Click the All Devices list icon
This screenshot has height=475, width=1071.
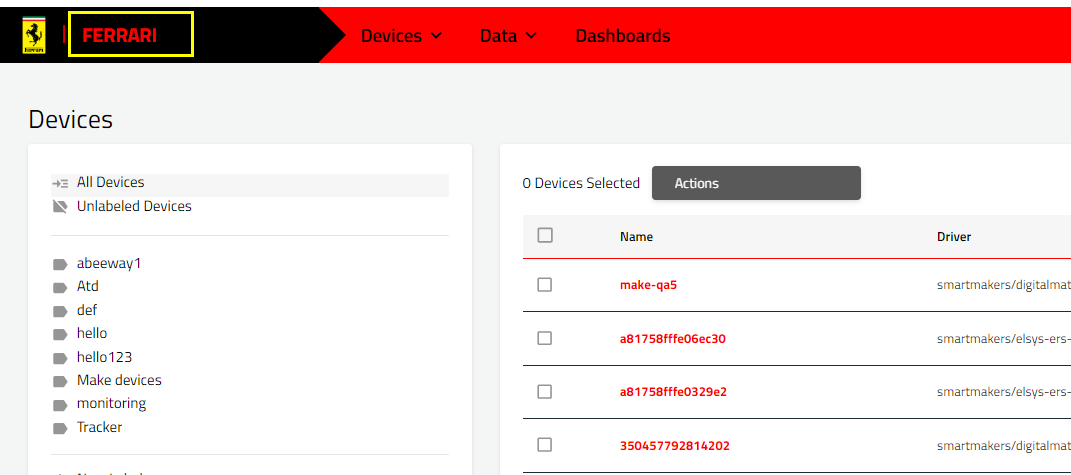(60, 183)
